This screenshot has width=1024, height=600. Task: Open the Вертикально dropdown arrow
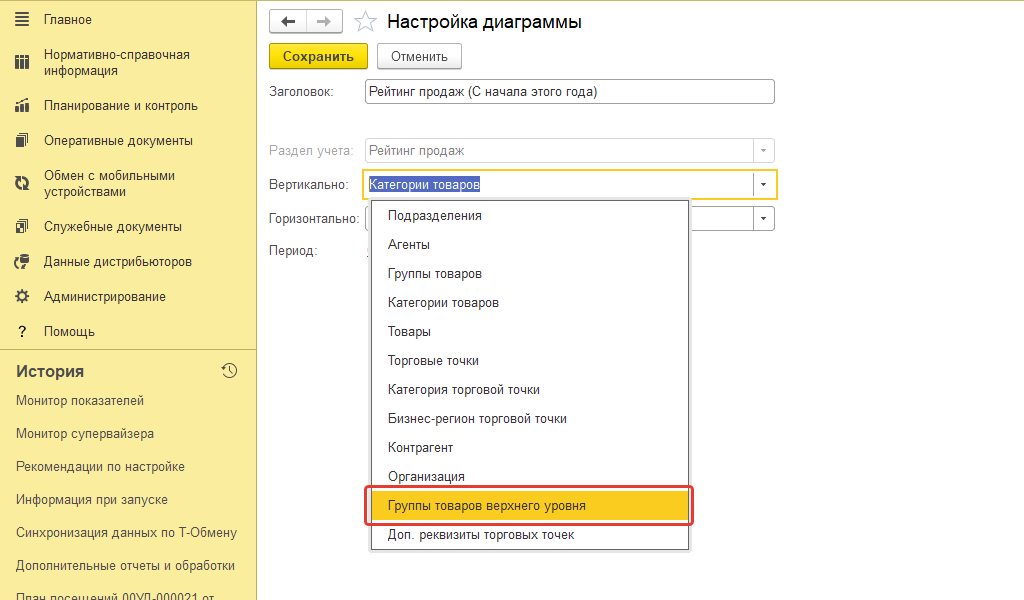pyautogui.click(x=763, y=185)
